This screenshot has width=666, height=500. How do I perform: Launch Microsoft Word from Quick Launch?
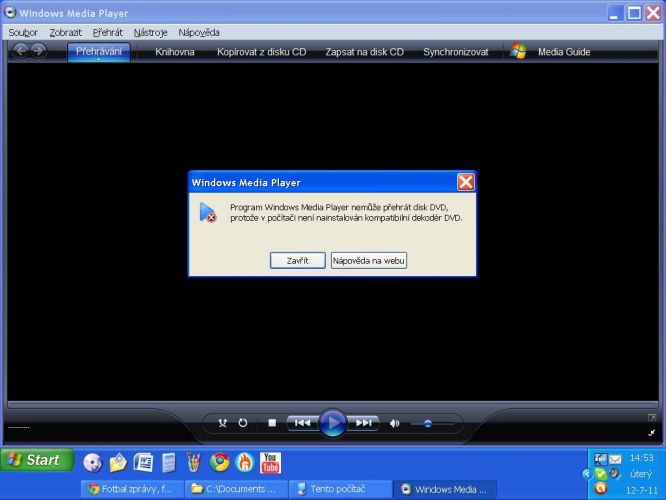point(143,463)
